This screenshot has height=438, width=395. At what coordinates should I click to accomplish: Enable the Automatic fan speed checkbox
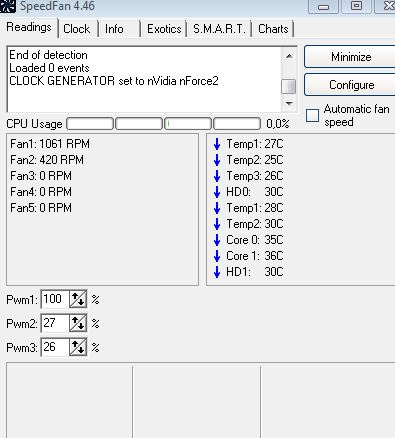312,116
